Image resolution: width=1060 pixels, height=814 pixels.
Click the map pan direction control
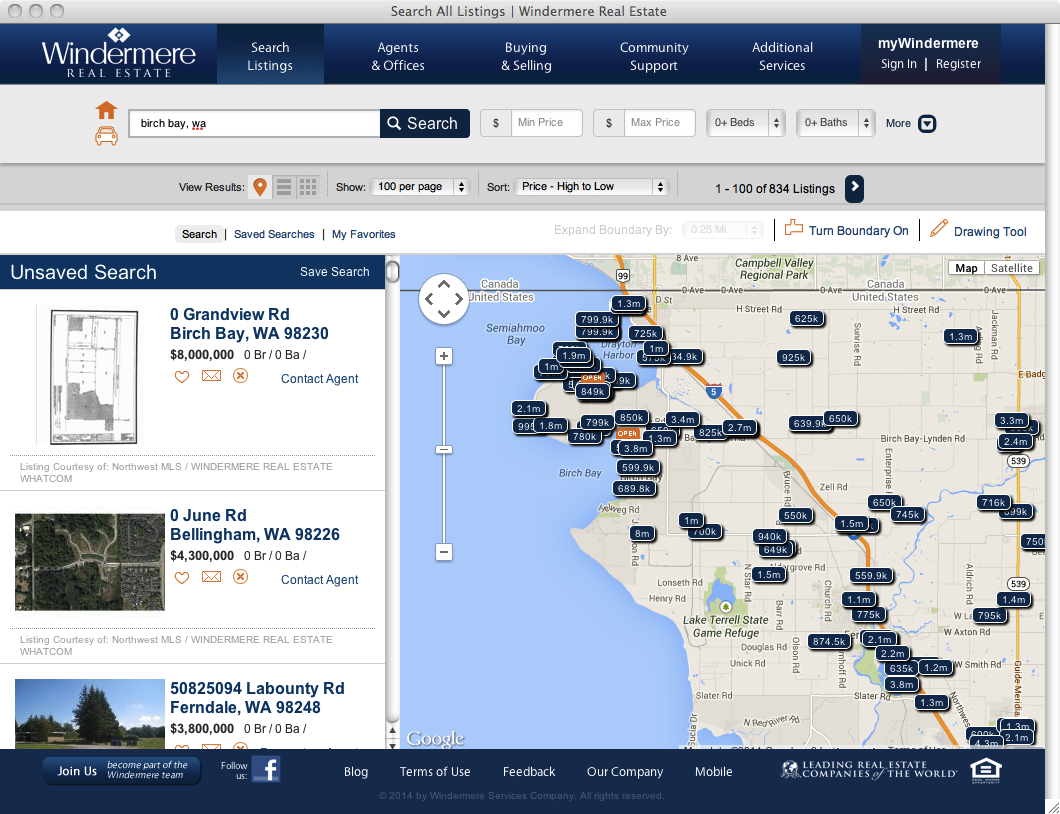click(x=443, y=298)
